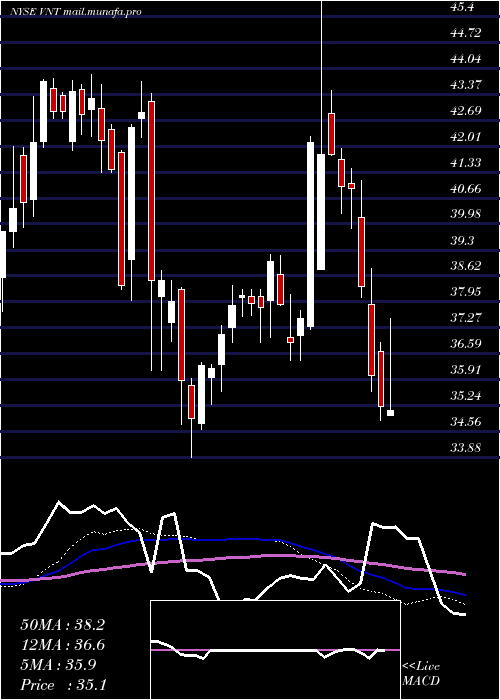Click the 37.27 price axis label
This screenshot has height=700, width=500.
466,317
